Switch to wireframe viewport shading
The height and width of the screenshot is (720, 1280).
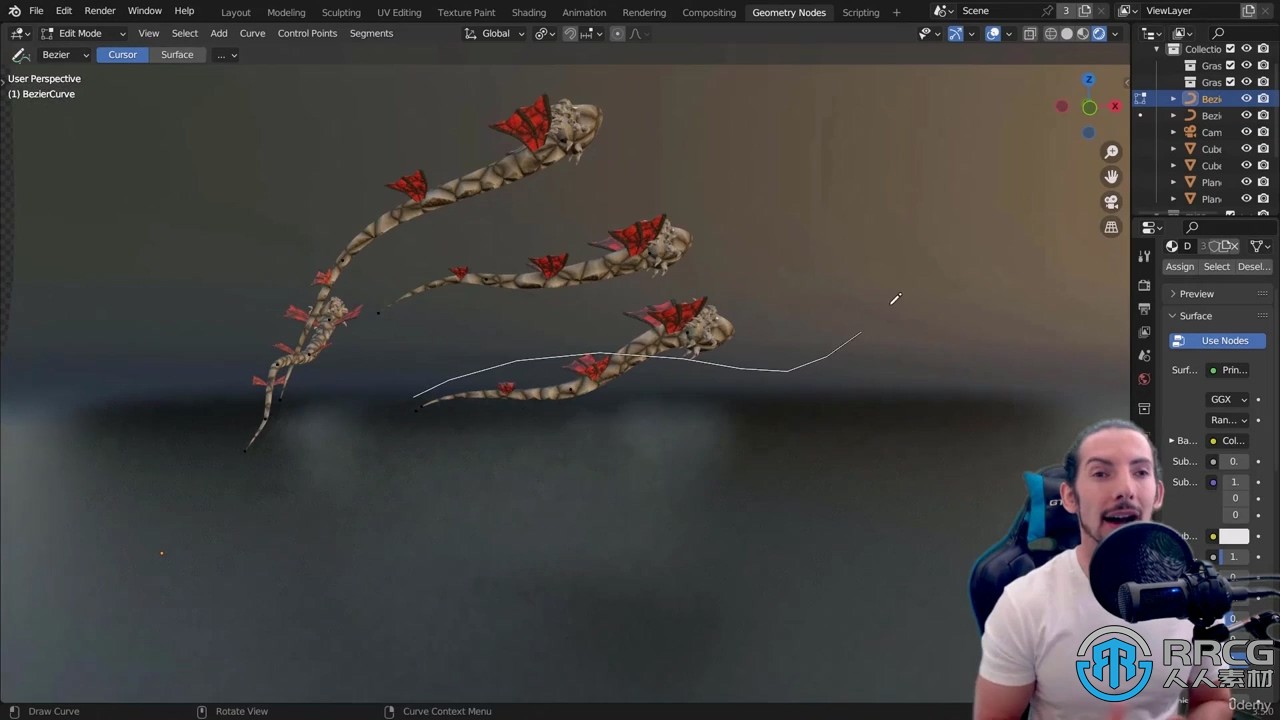point(1051,33)
